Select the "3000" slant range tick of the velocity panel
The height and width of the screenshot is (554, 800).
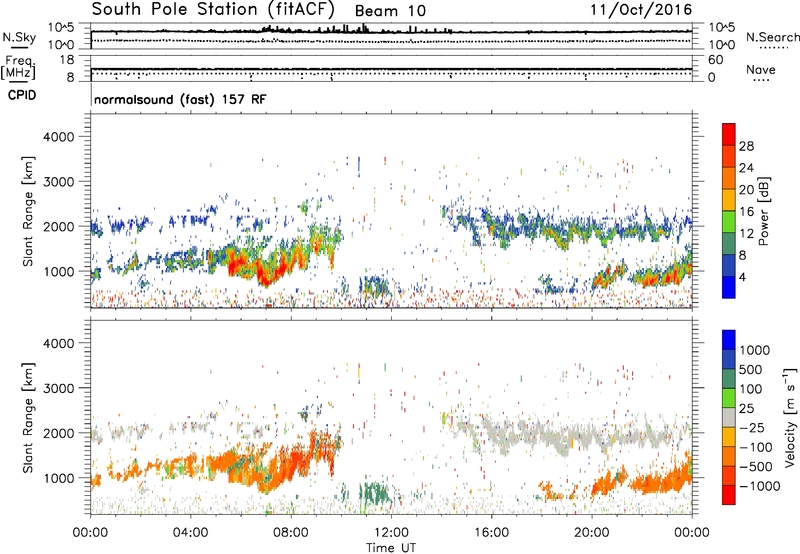pos(59,389)
